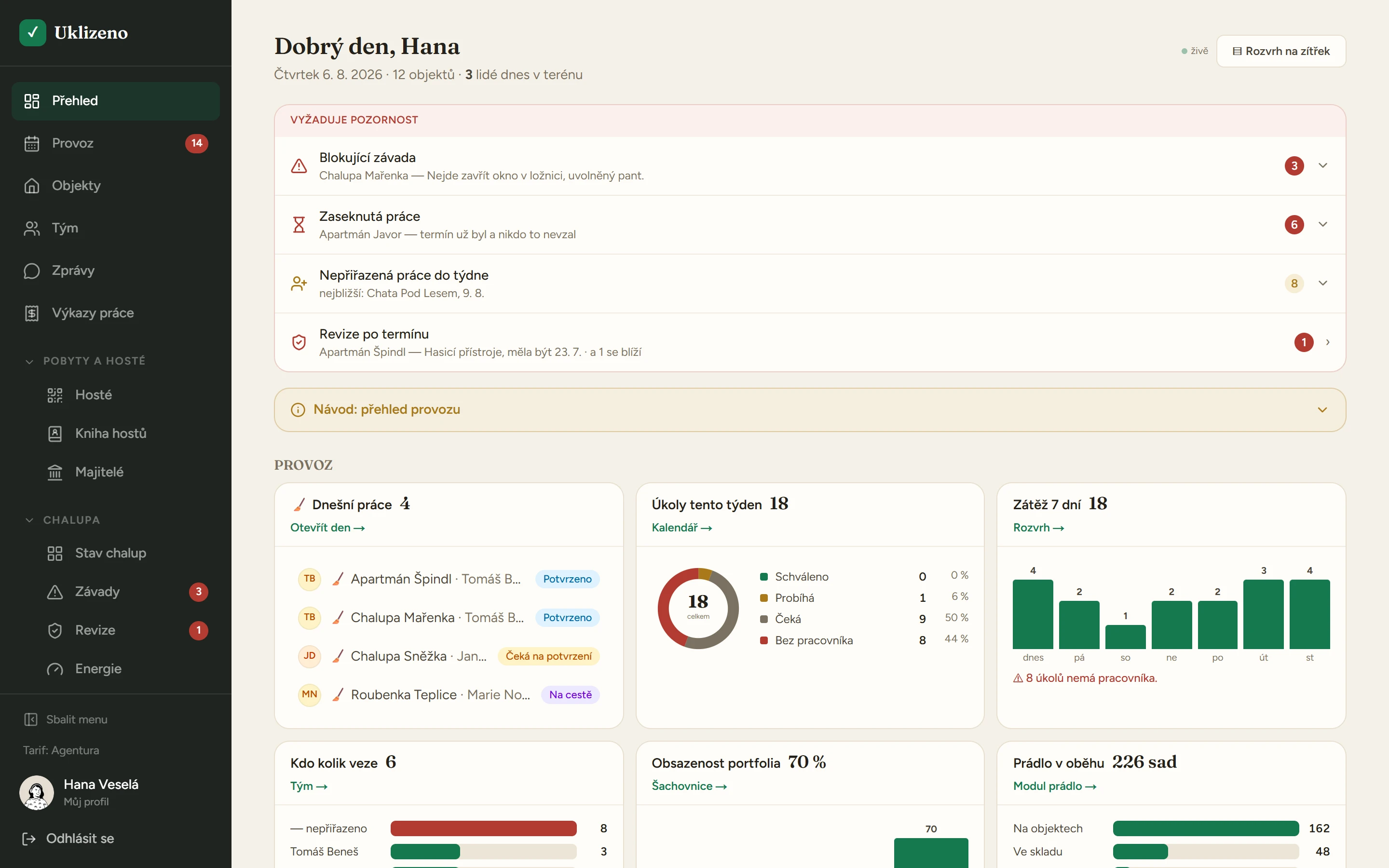Click the Provoz calendar icon
This screenshot has height=868, width=1389.
click(x=31, y=144)
